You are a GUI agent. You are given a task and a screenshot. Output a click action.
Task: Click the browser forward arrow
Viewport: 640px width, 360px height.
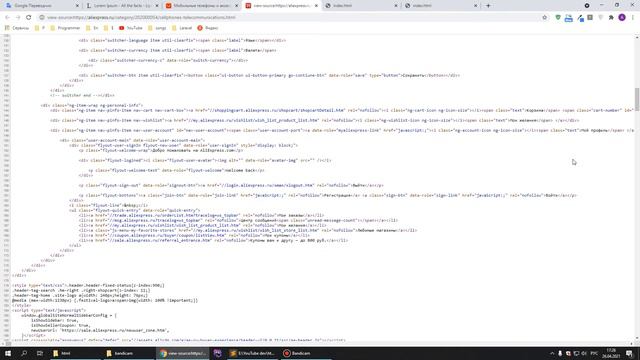(x=18, y=18)
